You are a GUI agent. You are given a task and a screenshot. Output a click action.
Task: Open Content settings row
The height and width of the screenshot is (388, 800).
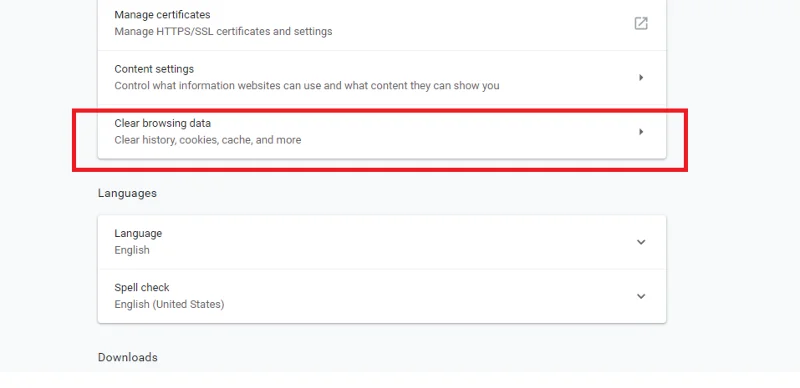[382, 78]
